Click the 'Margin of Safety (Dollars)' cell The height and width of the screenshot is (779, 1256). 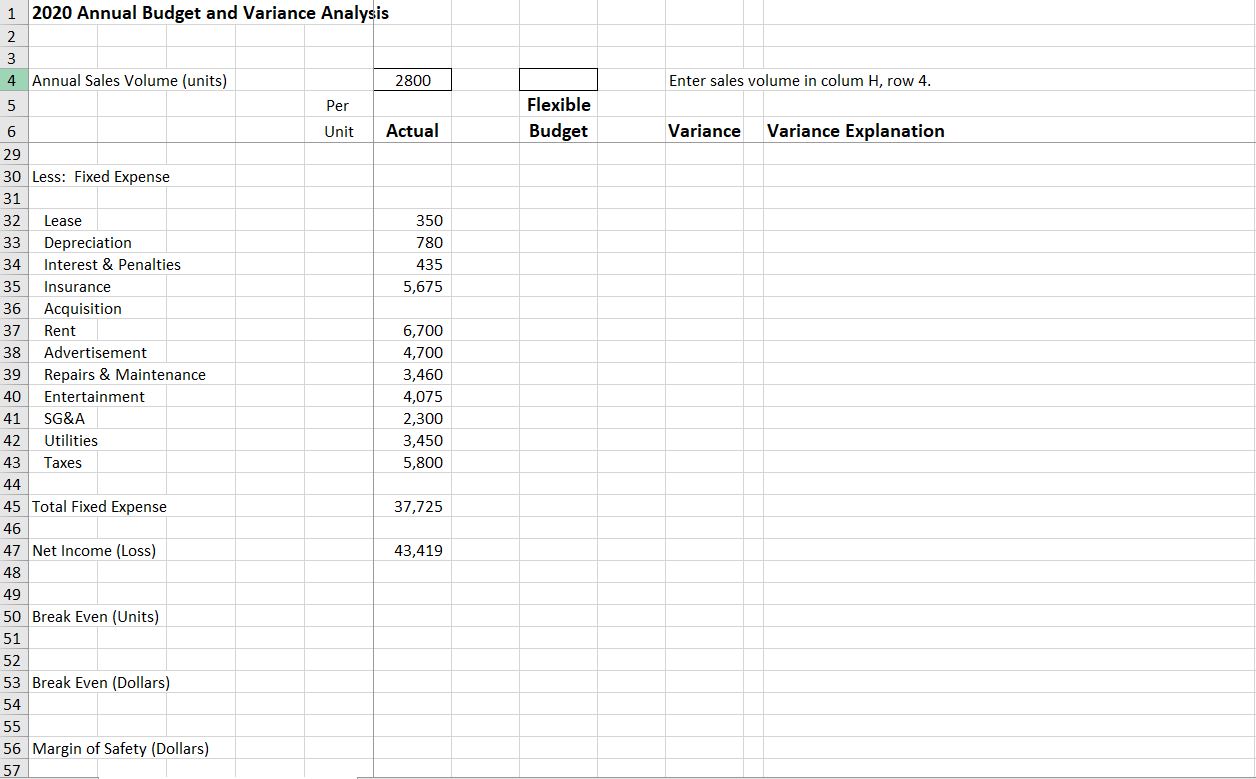tap(120, 748)
